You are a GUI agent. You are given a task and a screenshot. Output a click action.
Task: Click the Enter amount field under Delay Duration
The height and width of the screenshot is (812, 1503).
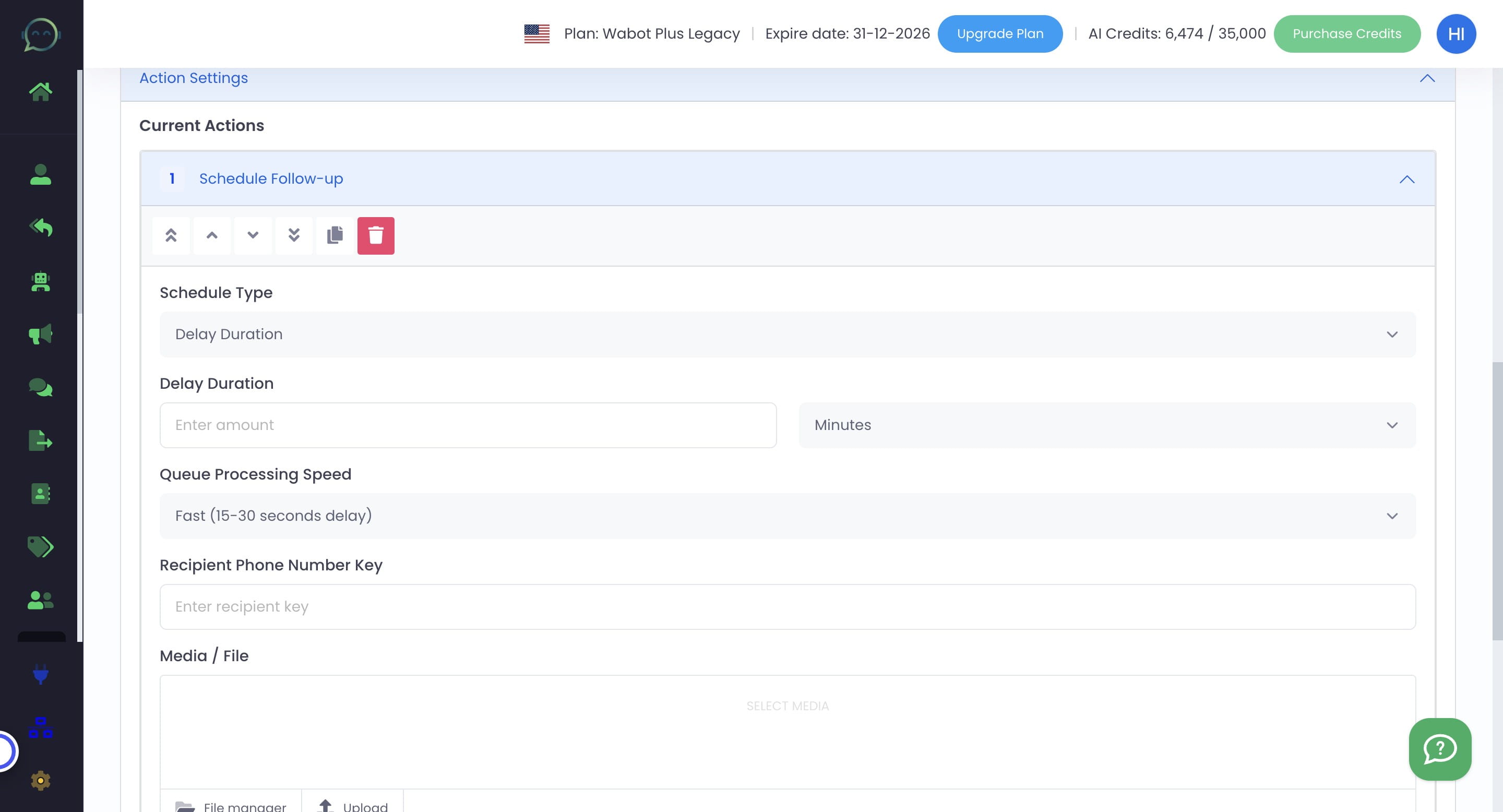click(x=467, y=425)
